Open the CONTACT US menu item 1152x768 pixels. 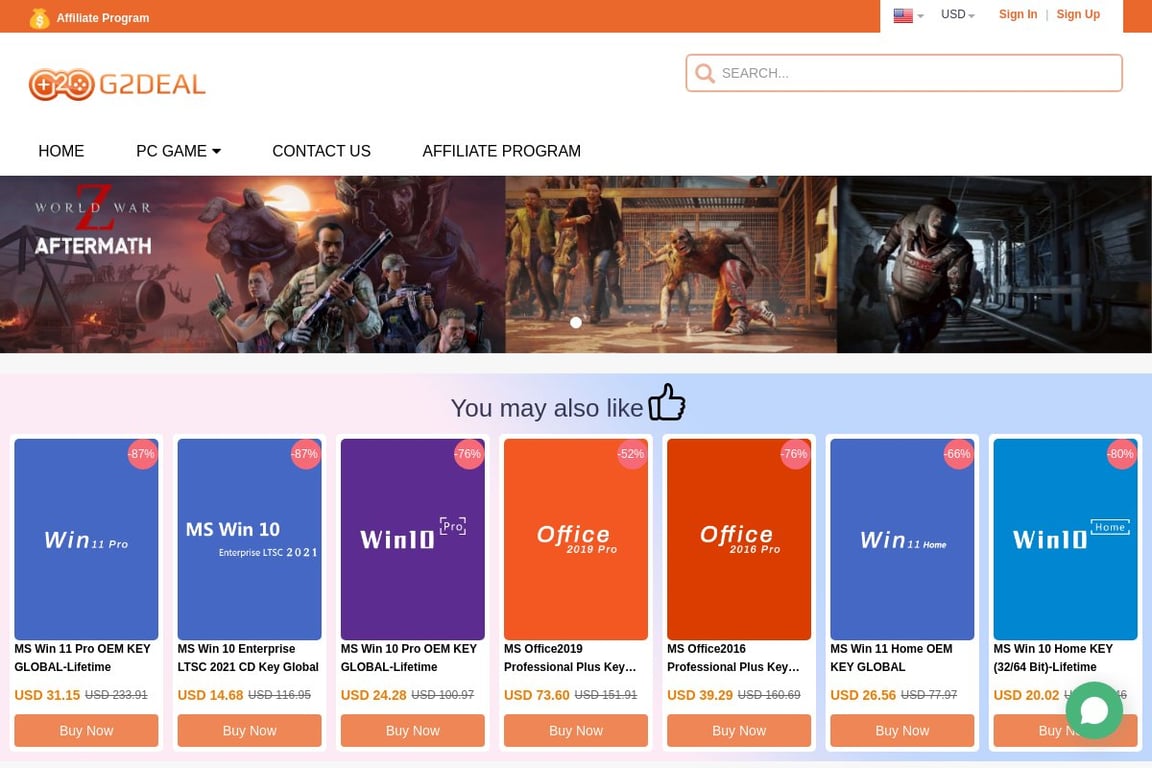point(321,151)
